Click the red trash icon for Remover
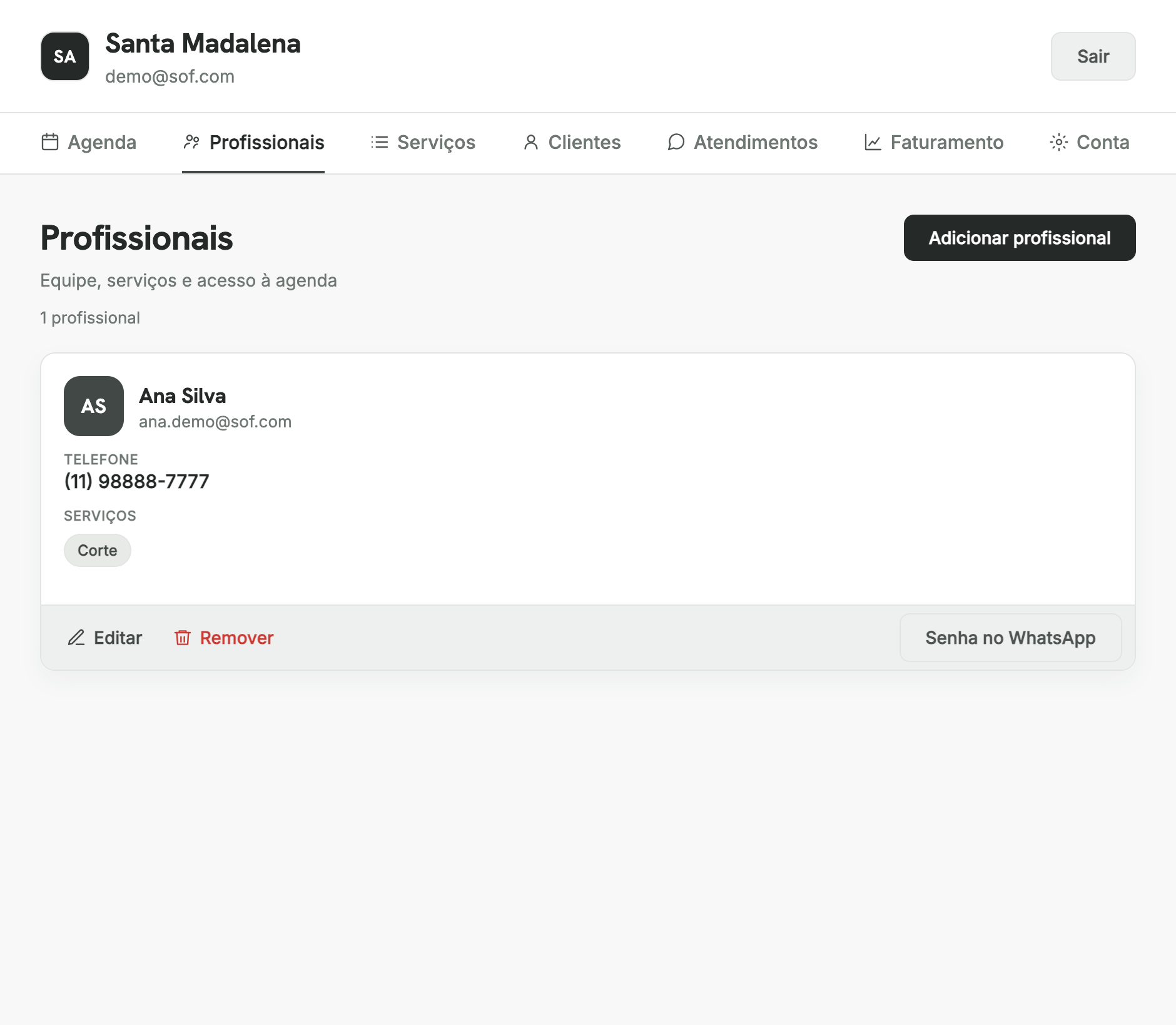Viewport: 1176px width, 1025px height. (183, 638)
